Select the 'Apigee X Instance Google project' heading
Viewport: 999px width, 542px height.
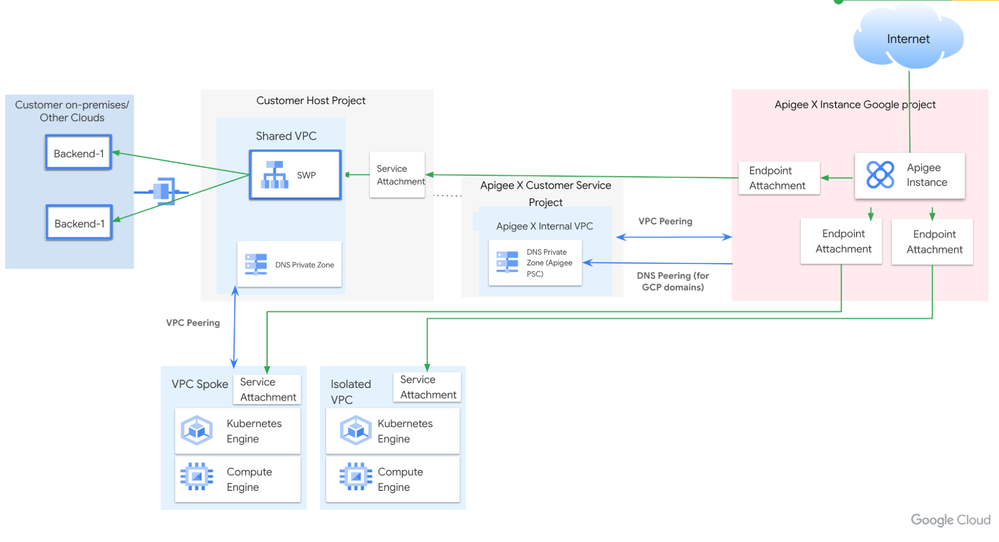coord(855,104)
